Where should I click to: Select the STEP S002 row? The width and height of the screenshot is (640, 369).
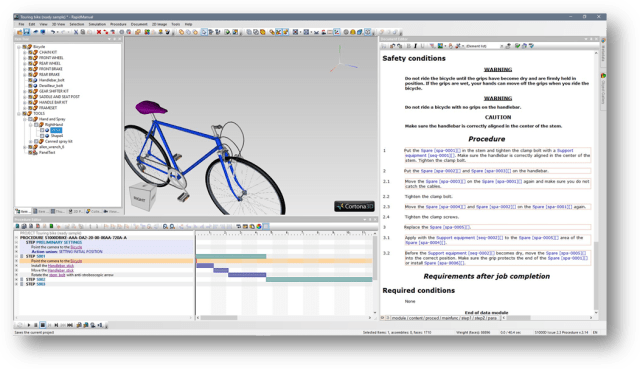(104, 280)
